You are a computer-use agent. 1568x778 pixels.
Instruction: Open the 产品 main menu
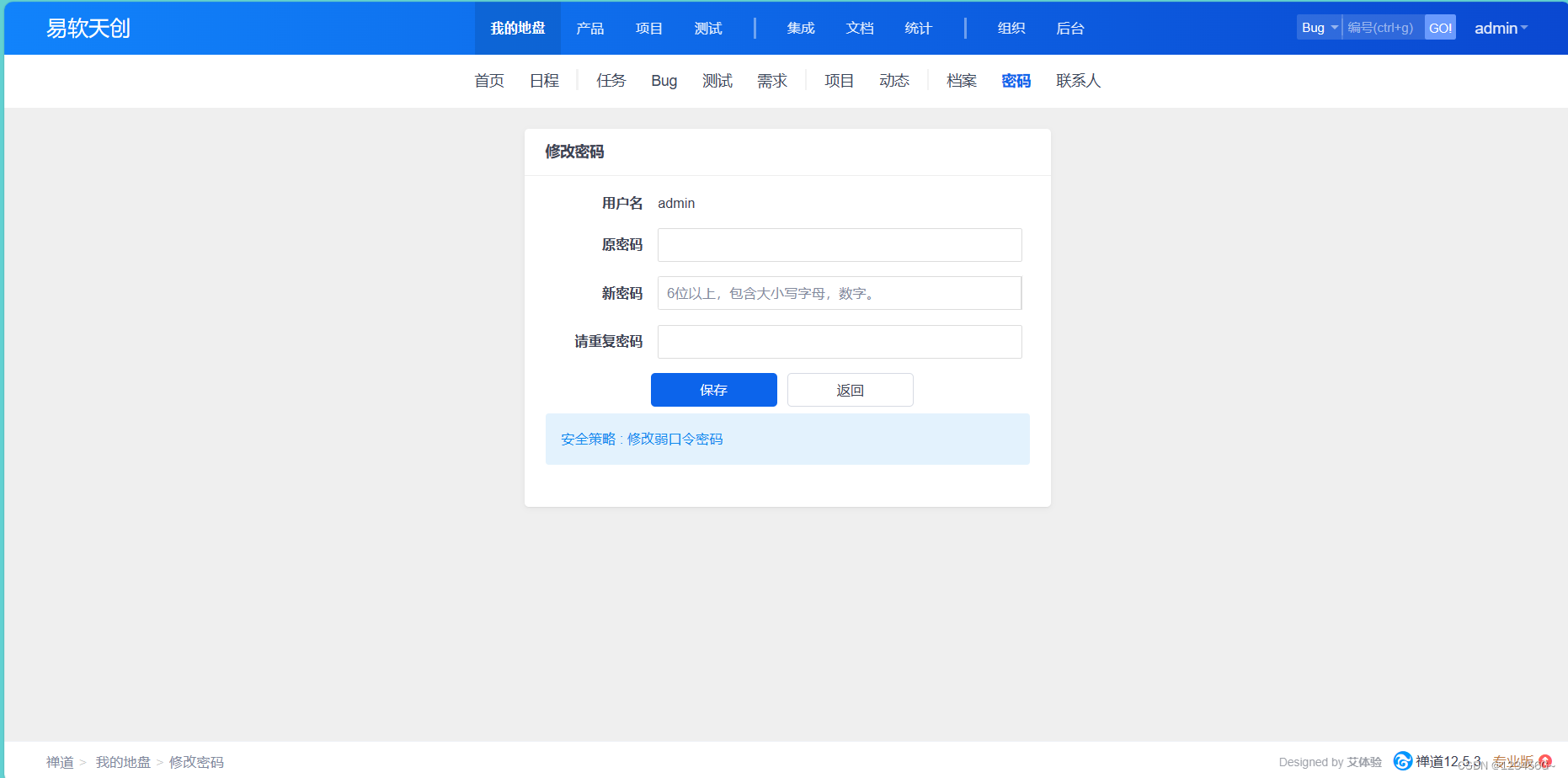point(589,28)
